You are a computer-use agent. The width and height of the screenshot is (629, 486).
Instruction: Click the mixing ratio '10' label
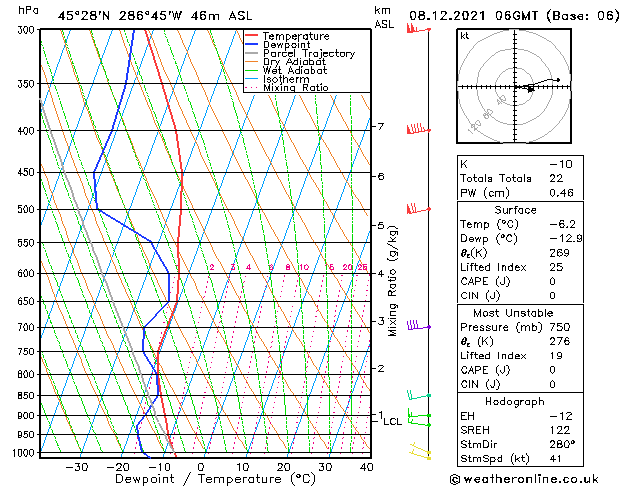[304, 267]
